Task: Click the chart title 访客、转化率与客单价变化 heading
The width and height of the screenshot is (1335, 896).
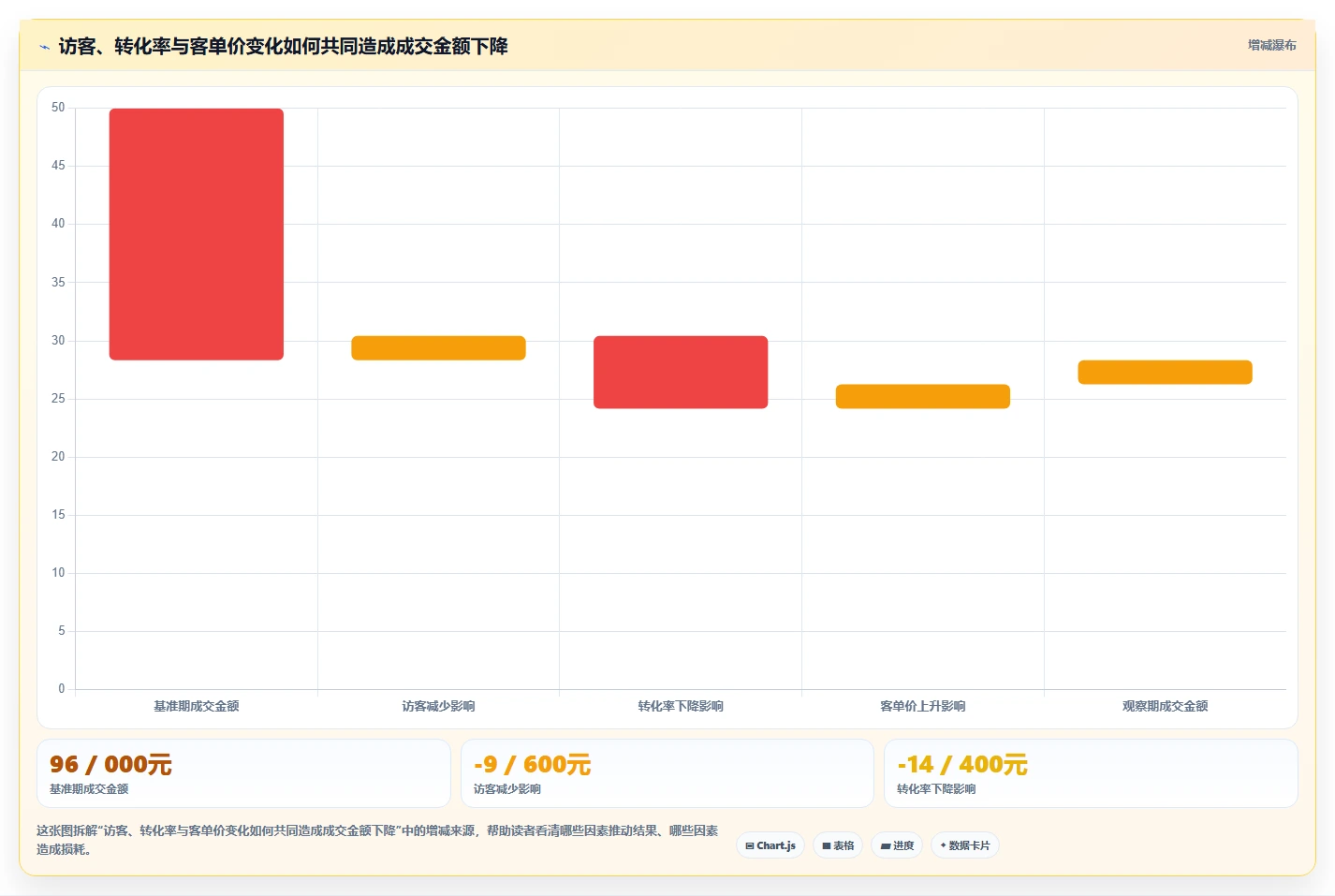Action: point(283,46)
